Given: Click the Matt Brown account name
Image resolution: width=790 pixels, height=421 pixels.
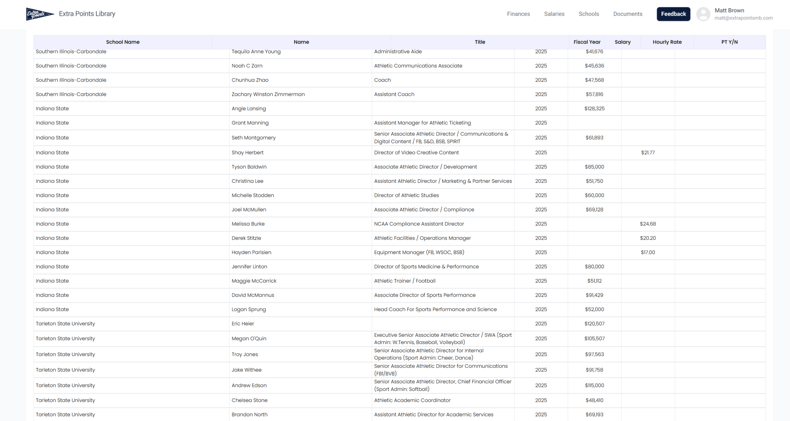Looking at the screenshot, I should [x=729, y=11].
